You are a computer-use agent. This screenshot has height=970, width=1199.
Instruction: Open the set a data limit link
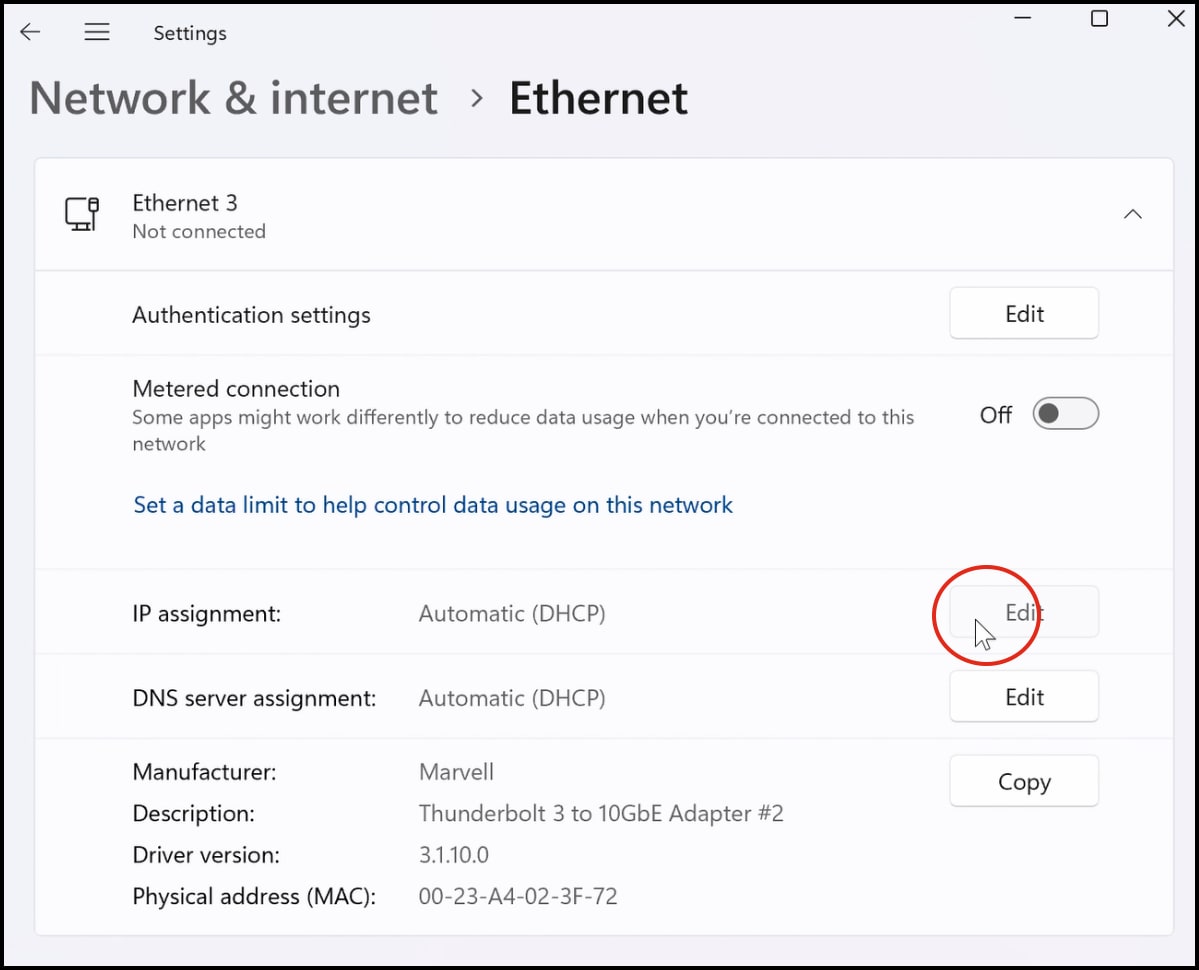click(x=433, y=506)
